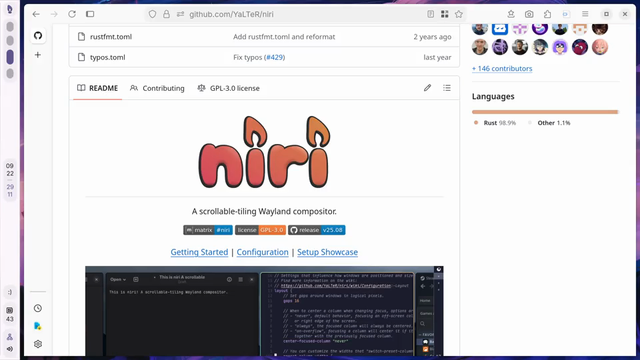Open the site permissions icon before the URL
Image resolution: width=640 pixels, height=360 pixels.
[180, 14]
